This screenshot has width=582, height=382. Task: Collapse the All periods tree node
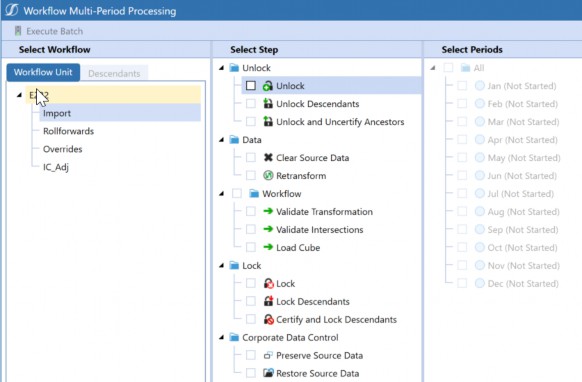coord(433,68)
